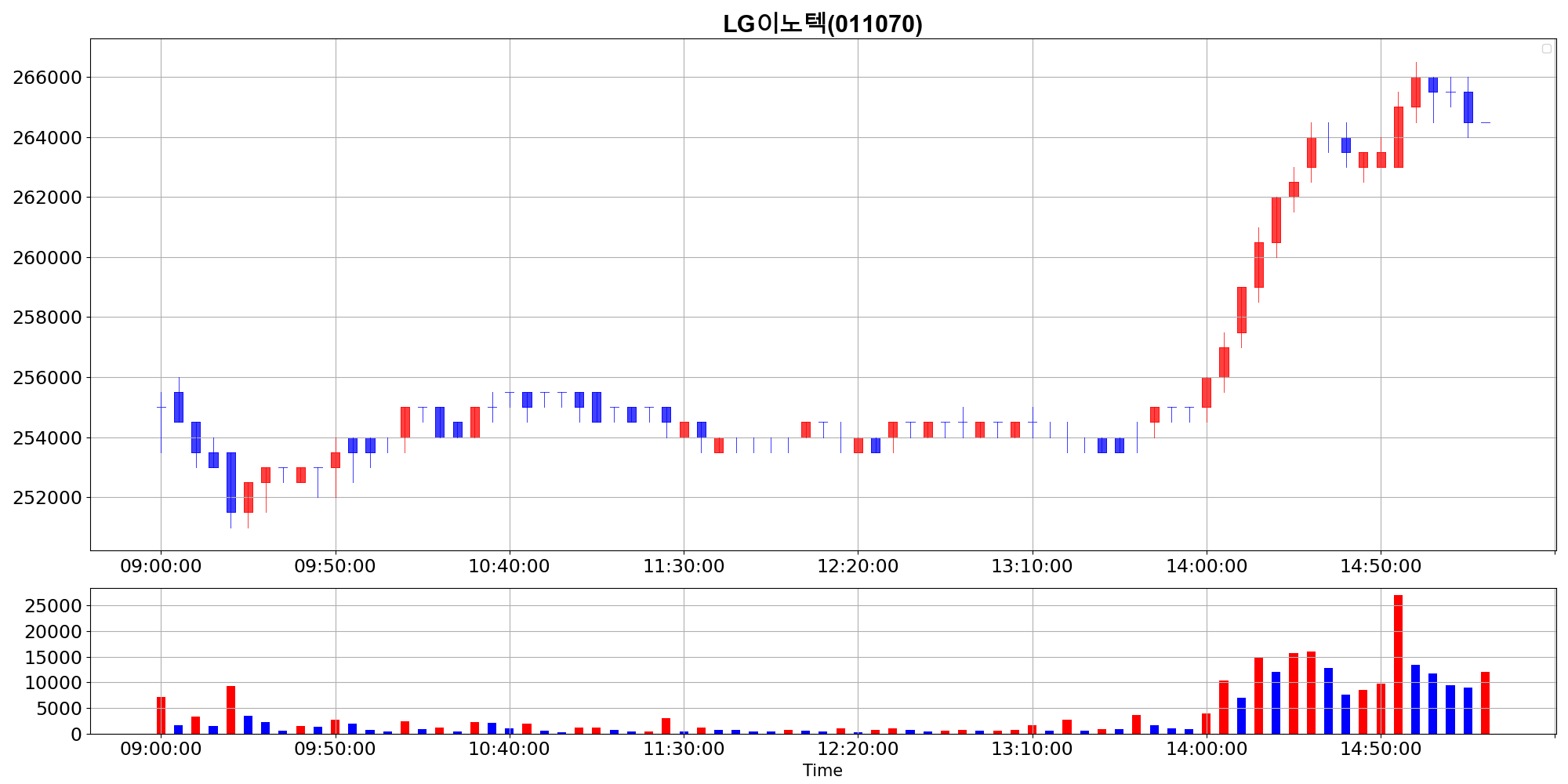The image size is (1568, 784).
Task: Click the 260000 price axis label
Action: click(x=48, y=258)
